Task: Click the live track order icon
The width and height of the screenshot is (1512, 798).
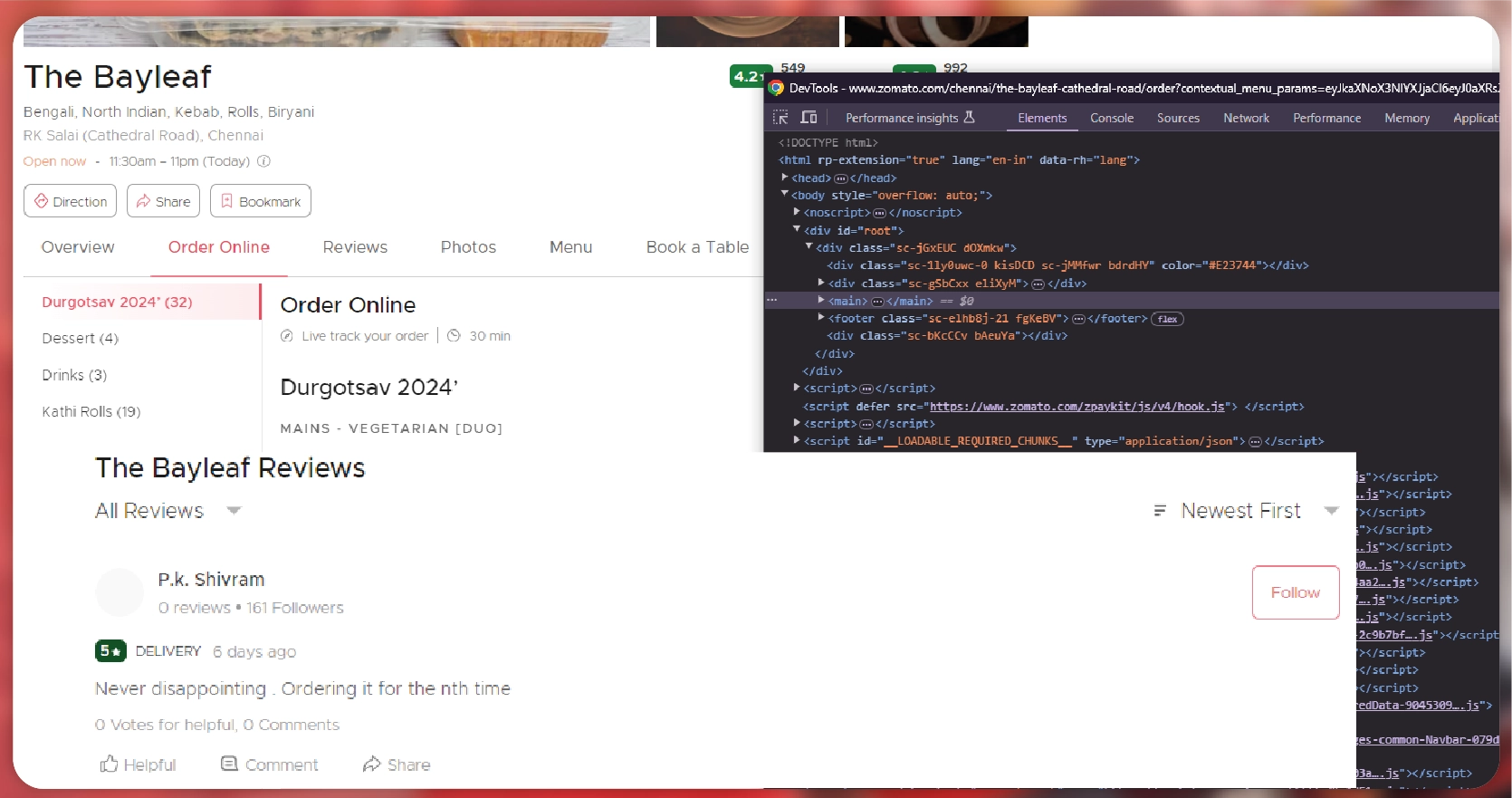Action: [287, 336]
